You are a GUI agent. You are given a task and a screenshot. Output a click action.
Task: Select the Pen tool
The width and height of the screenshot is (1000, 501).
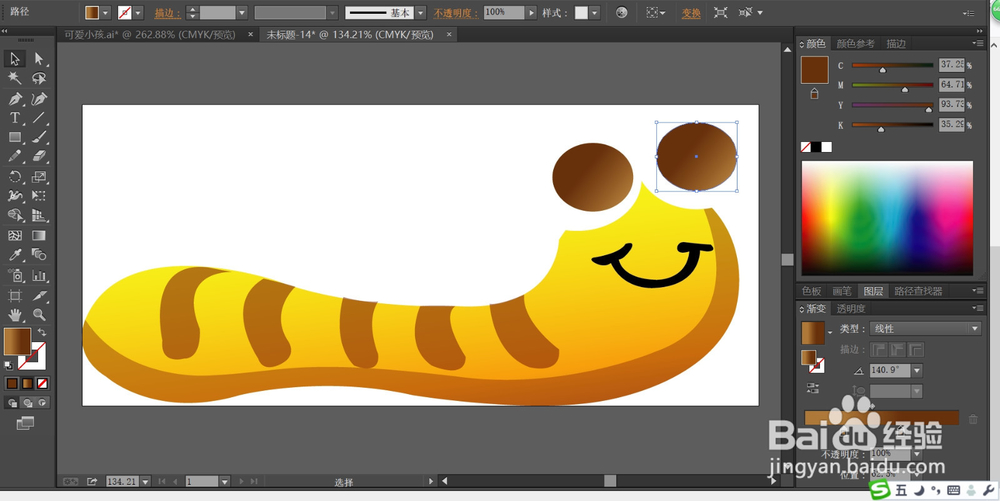point(15,99)
